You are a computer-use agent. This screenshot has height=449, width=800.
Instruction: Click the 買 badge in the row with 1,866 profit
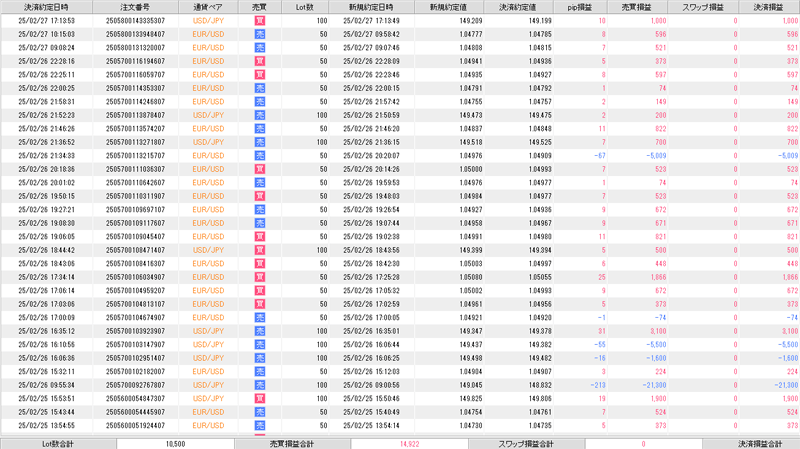click(x=260, y=277)
